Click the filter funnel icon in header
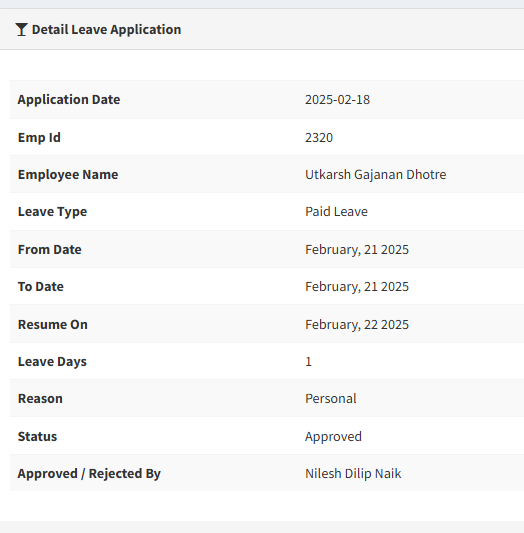Screen dimensions: 524x533 [x=21, y=30]
